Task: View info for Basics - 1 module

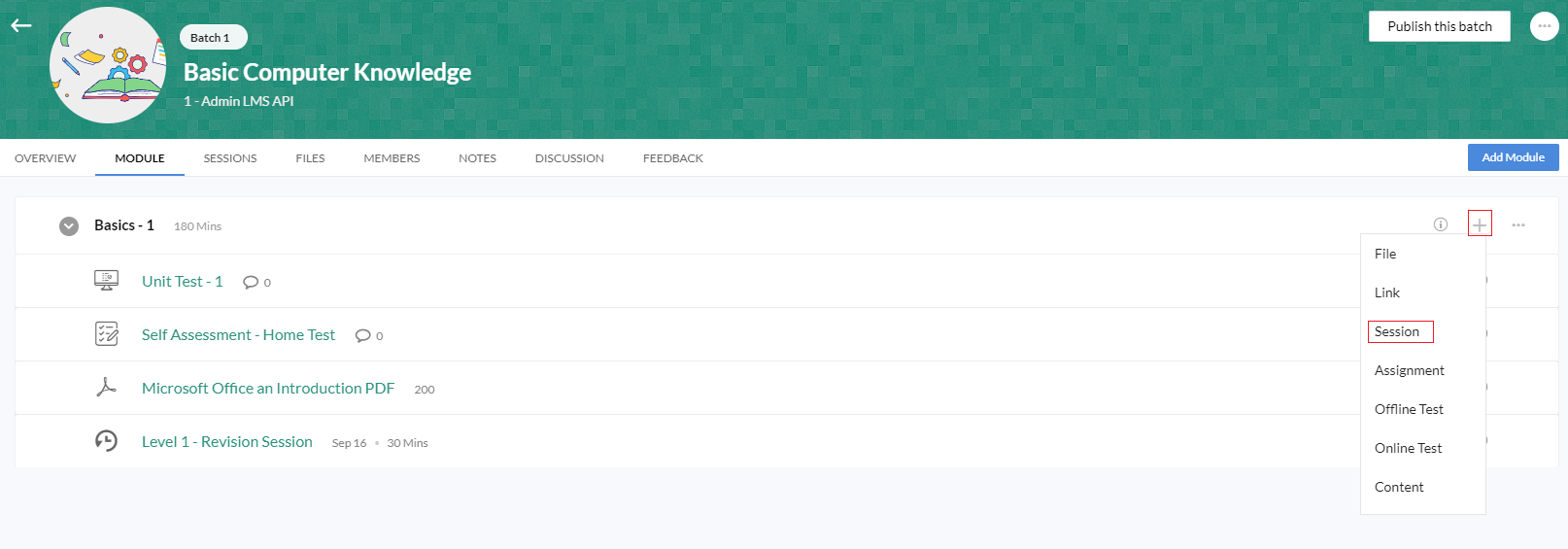Action: tap(1441, 224)
